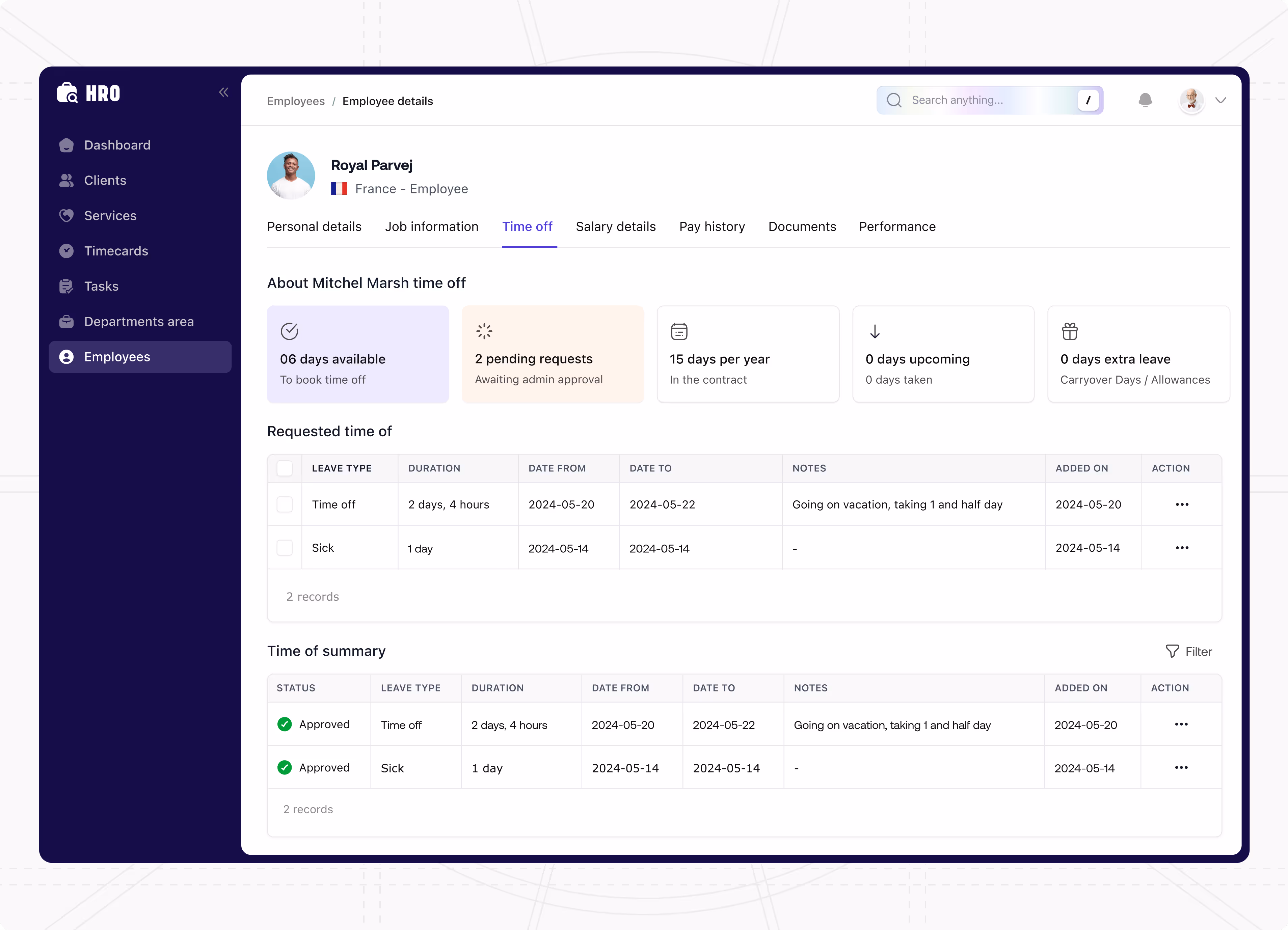Click the pending requests spinner icon
1288x930 pixels.
point(484,331)
